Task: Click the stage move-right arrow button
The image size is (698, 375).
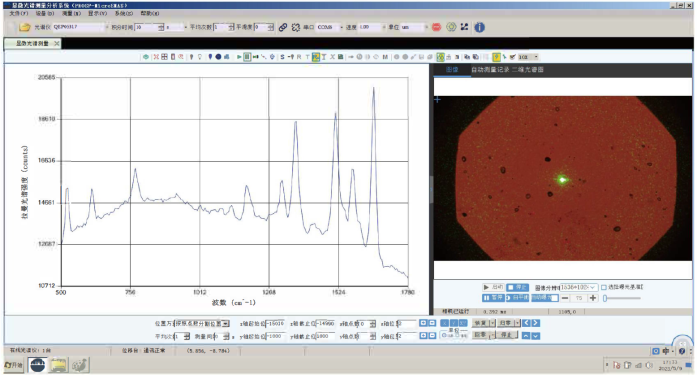Action: tap(536, 323)
